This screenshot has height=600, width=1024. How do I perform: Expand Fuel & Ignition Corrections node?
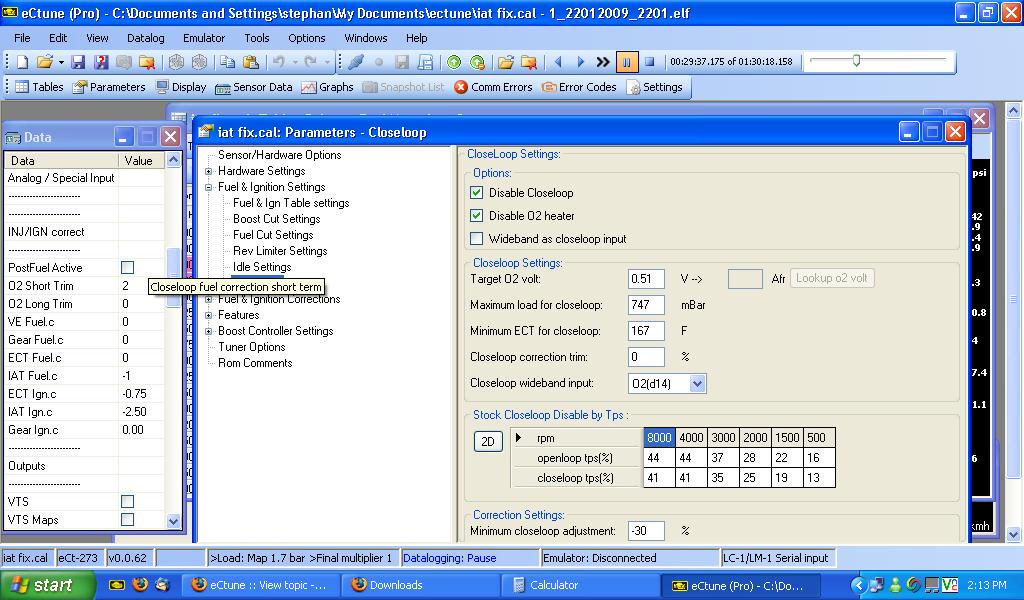208,300
